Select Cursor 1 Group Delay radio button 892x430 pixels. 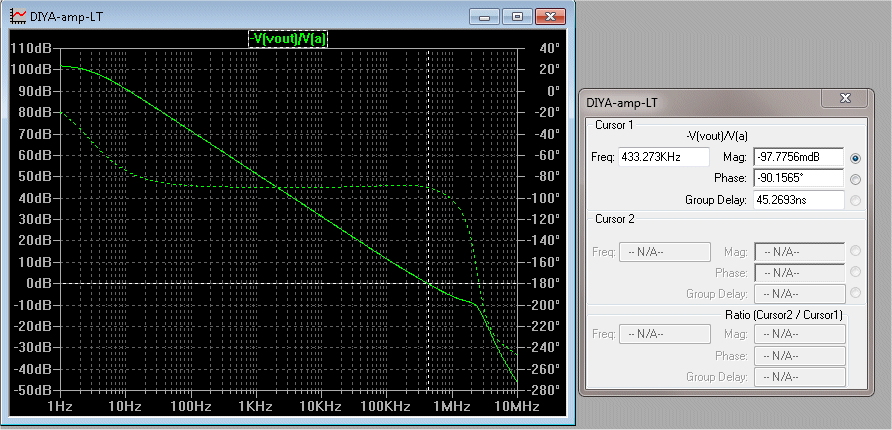pyautogui.click(x=855, y=200)
